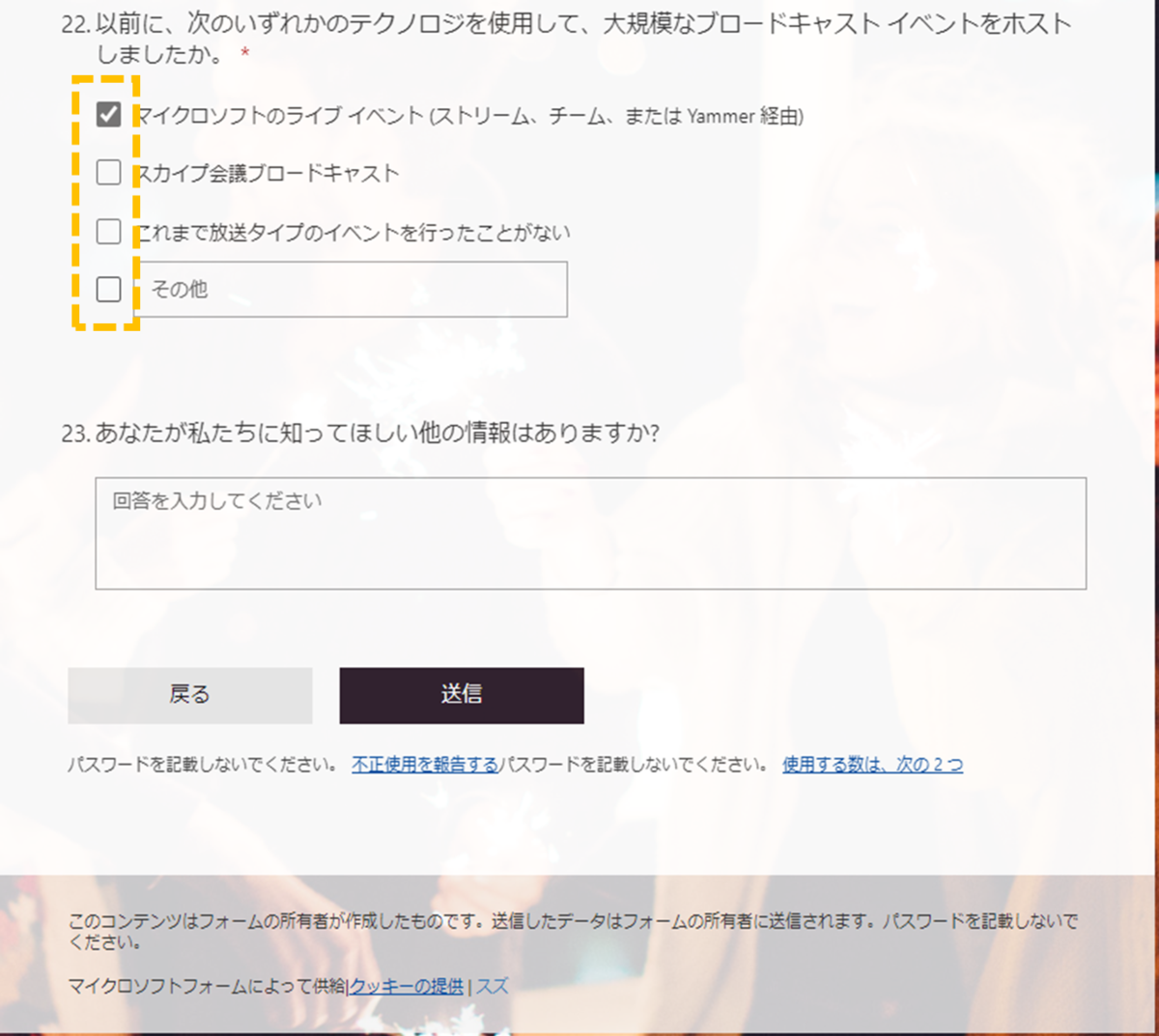Uncheck the マイクロソフトのライブ イベント checkbox

108,115
